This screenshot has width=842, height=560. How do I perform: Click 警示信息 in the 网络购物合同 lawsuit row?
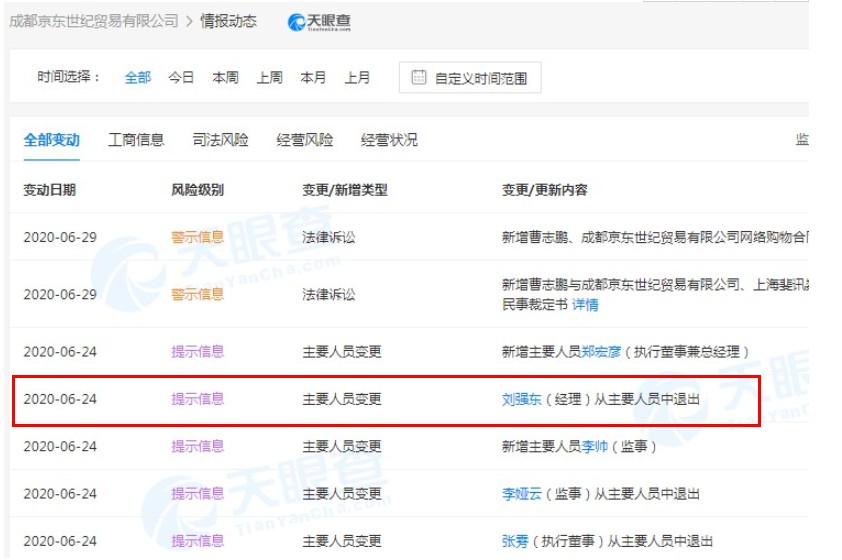[197, 237]
